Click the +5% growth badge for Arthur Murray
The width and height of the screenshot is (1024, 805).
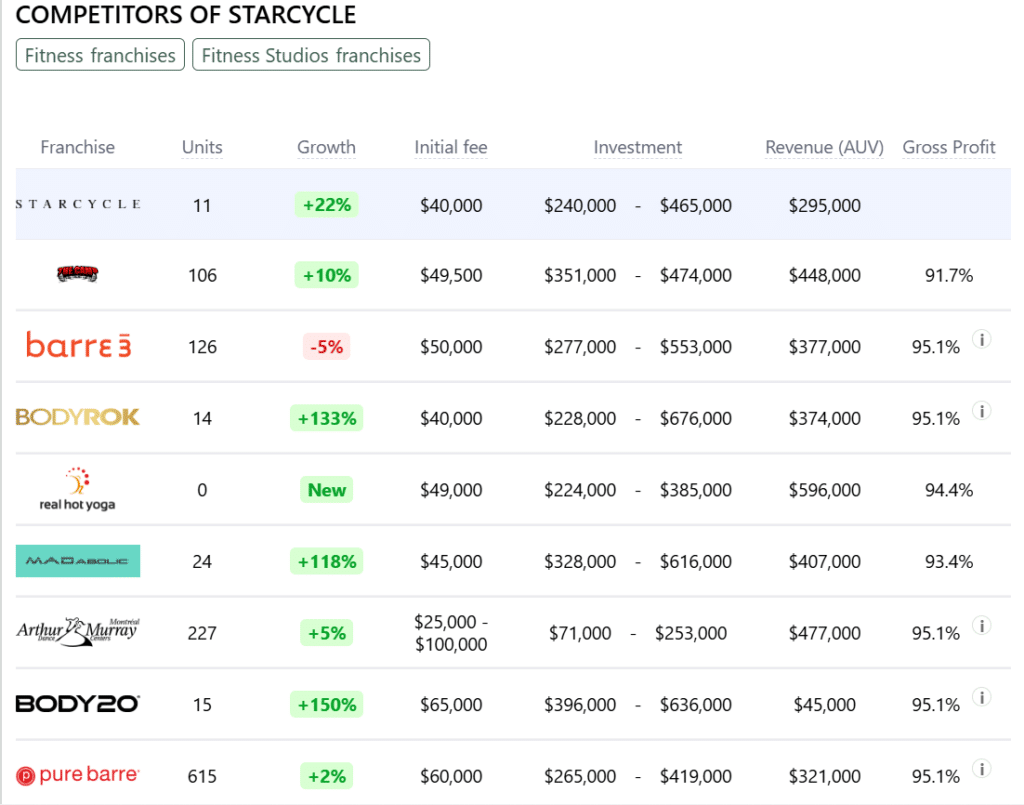point(327,633)
